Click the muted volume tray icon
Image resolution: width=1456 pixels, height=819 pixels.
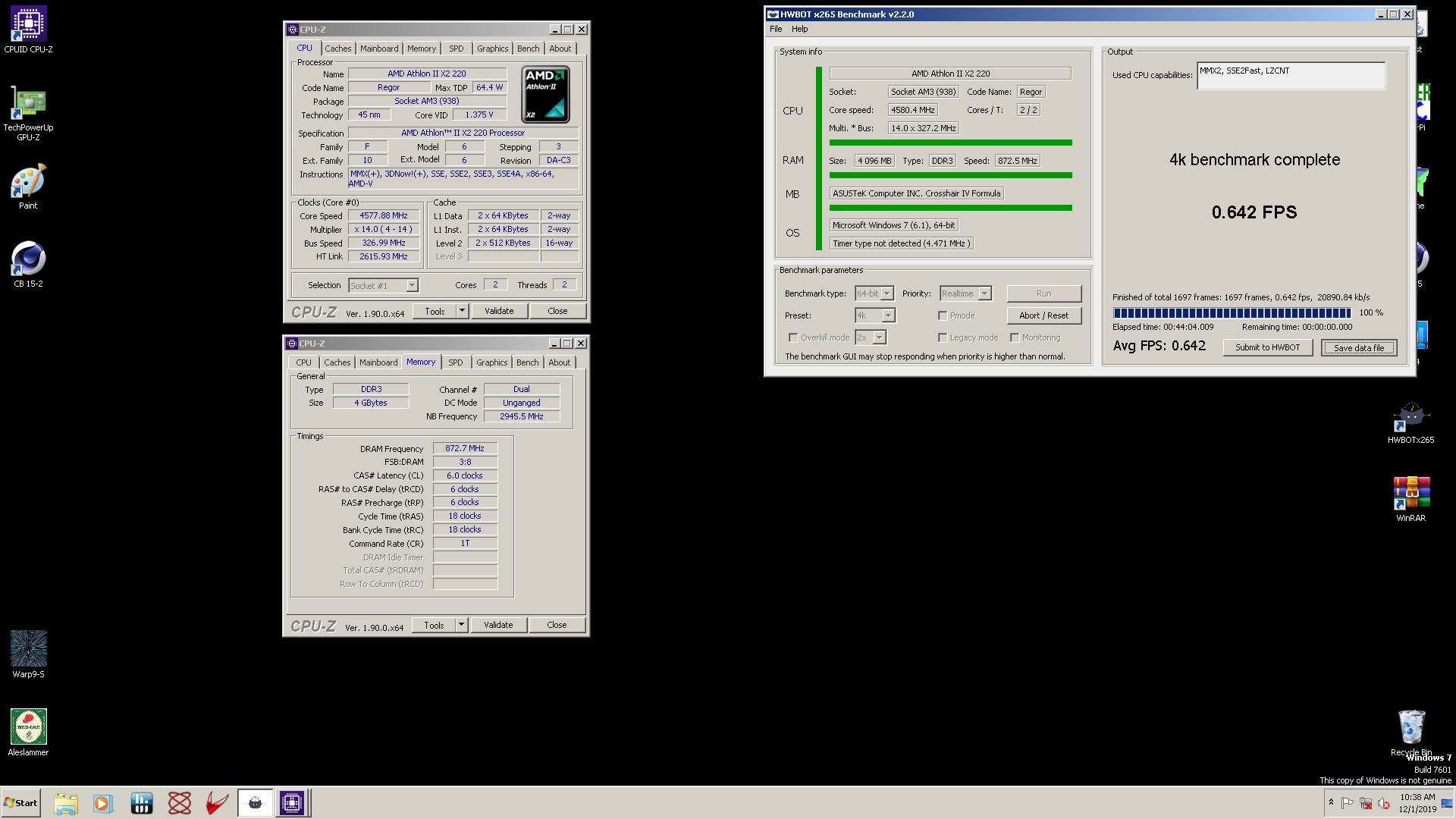point(1384,803)
